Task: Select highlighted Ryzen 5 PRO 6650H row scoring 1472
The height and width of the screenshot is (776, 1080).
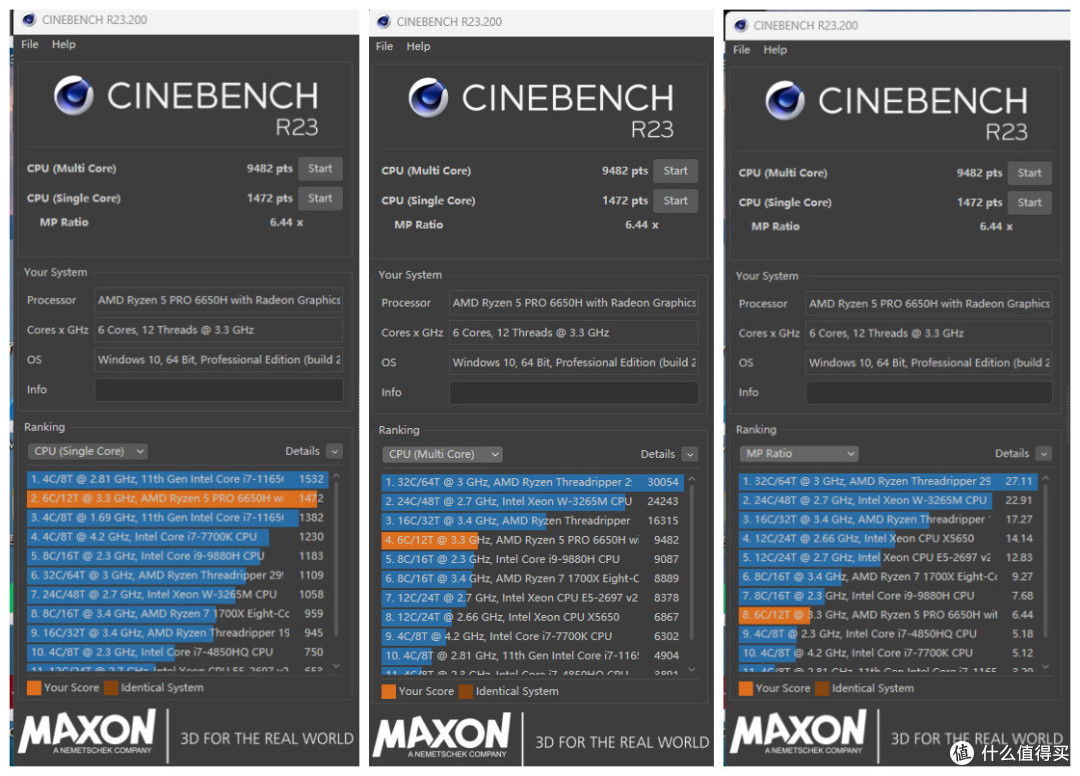Action: (178, 498)
